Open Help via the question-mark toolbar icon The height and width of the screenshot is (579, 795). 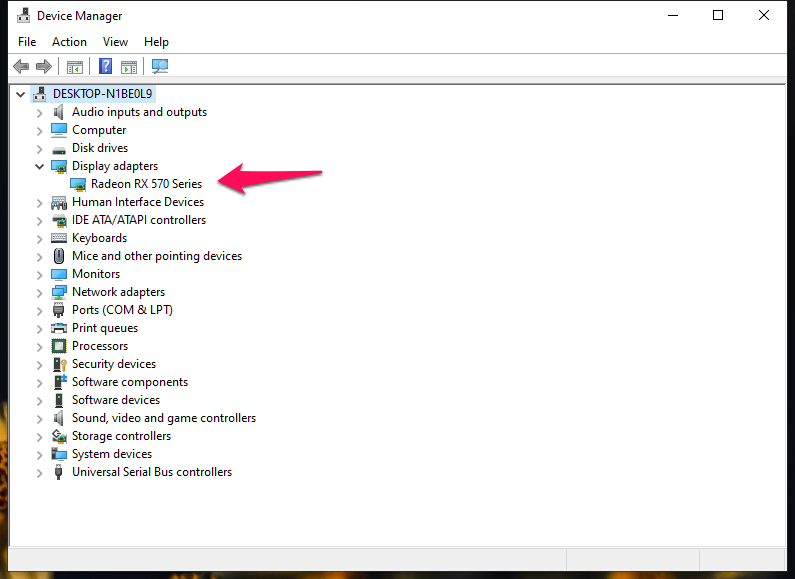point(105,66)
